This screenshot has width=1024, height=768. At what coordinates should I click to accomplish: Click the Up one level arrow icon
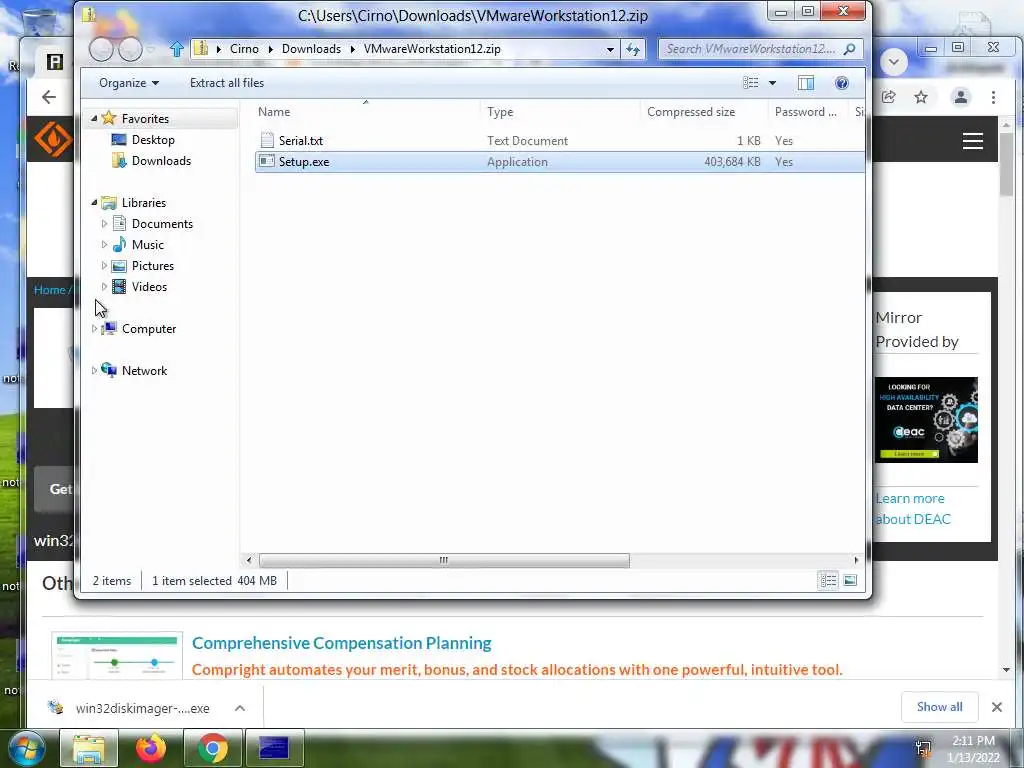(176, 49)
